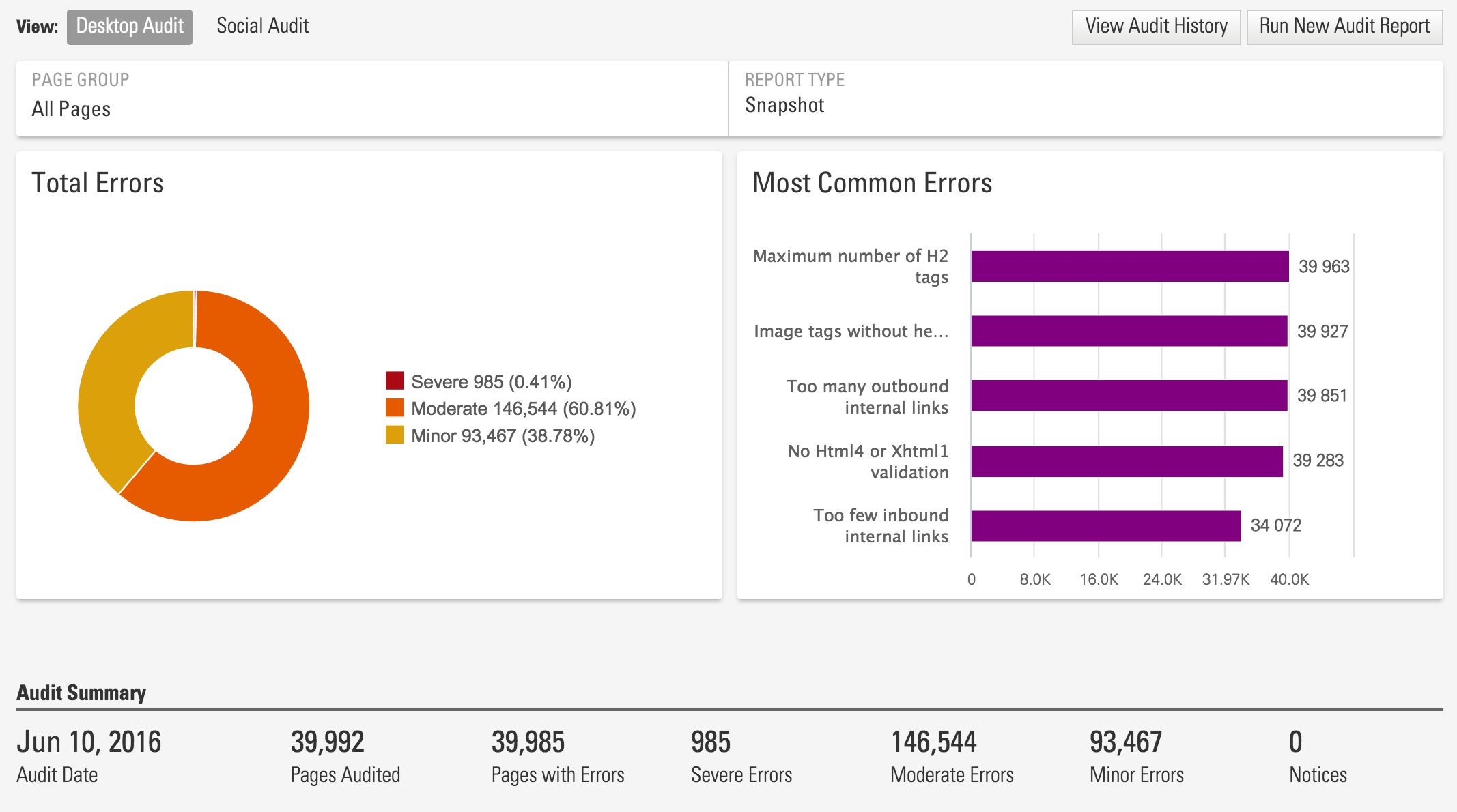Switch to the Desktop Audit view
The width and height of the screenshot is (1457, 812).
tap(129, 27)
